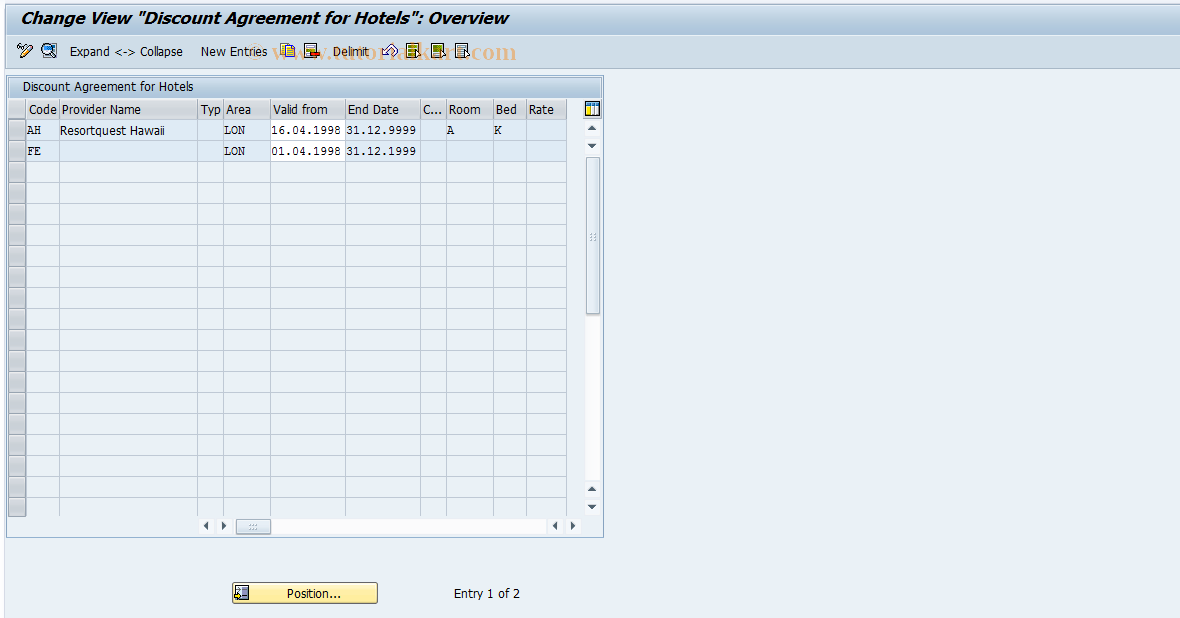This screenshot has width=1180, height=618.
Task: Click the Undo Change icon
Action: coord(389,51)
